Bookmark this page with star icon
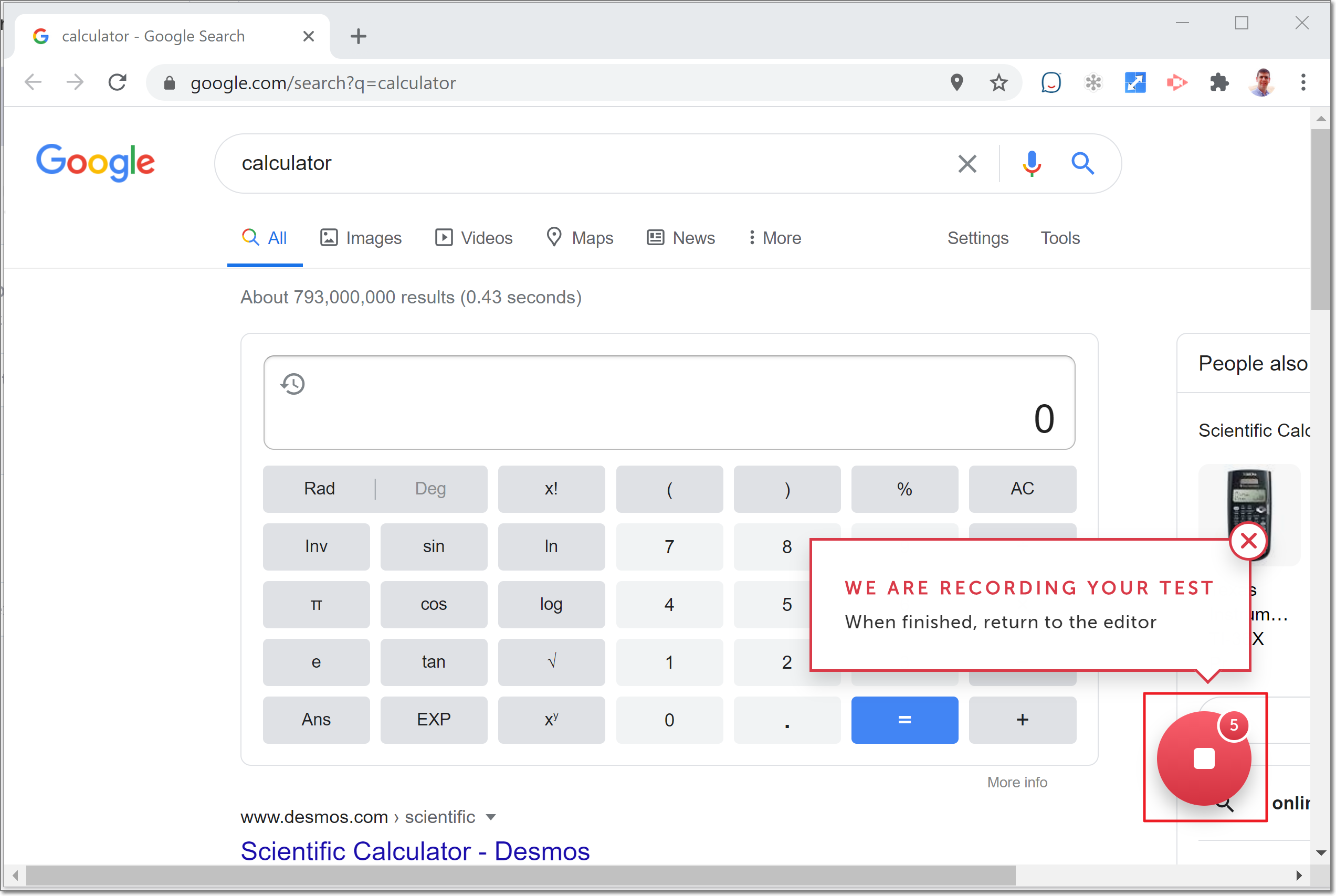Image resolution: width=1336 pixels, height=896 pixels. click(x=998, y=83)
